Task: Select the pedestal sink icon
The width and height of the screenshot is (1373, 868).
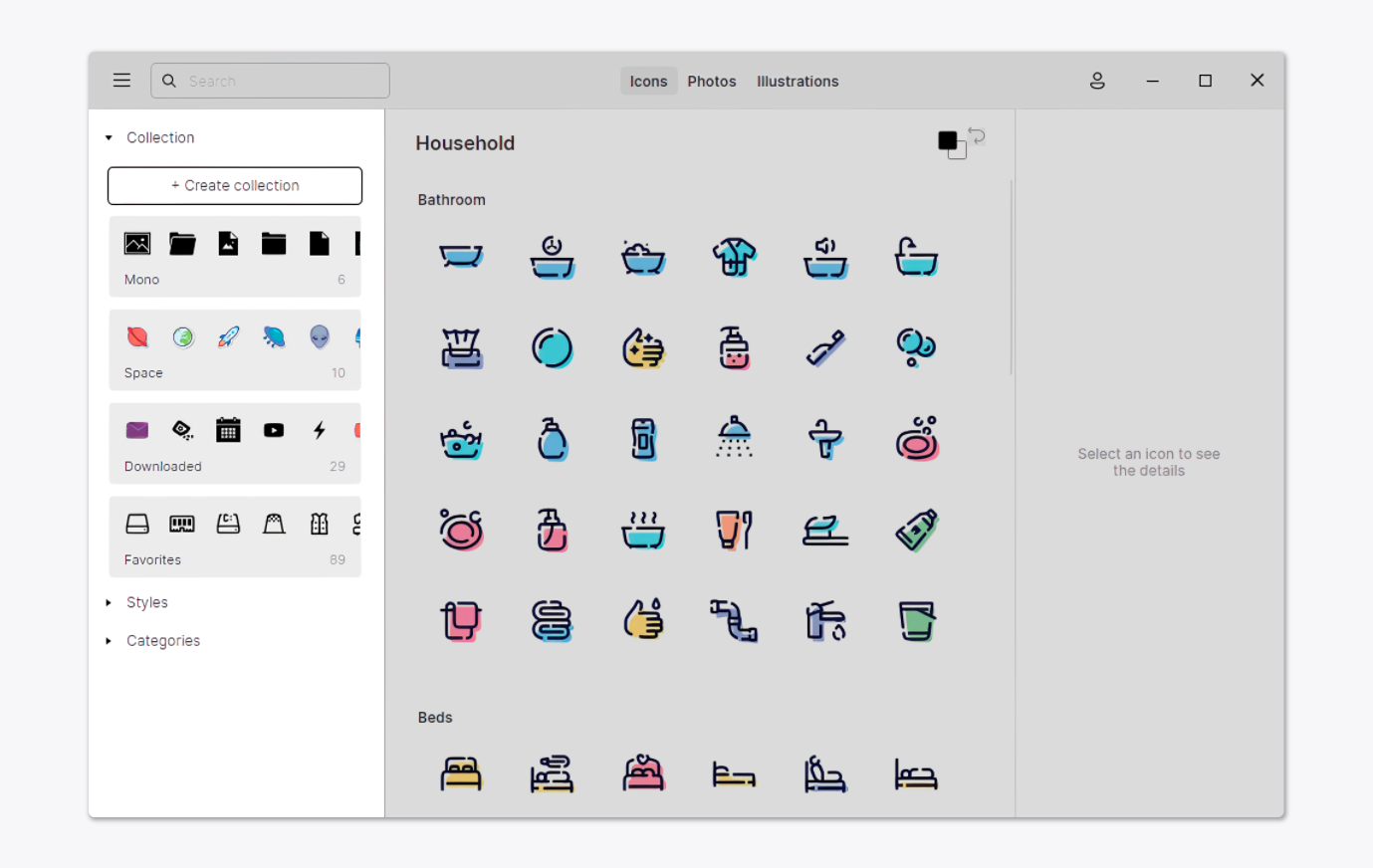Action: point(825,438)
